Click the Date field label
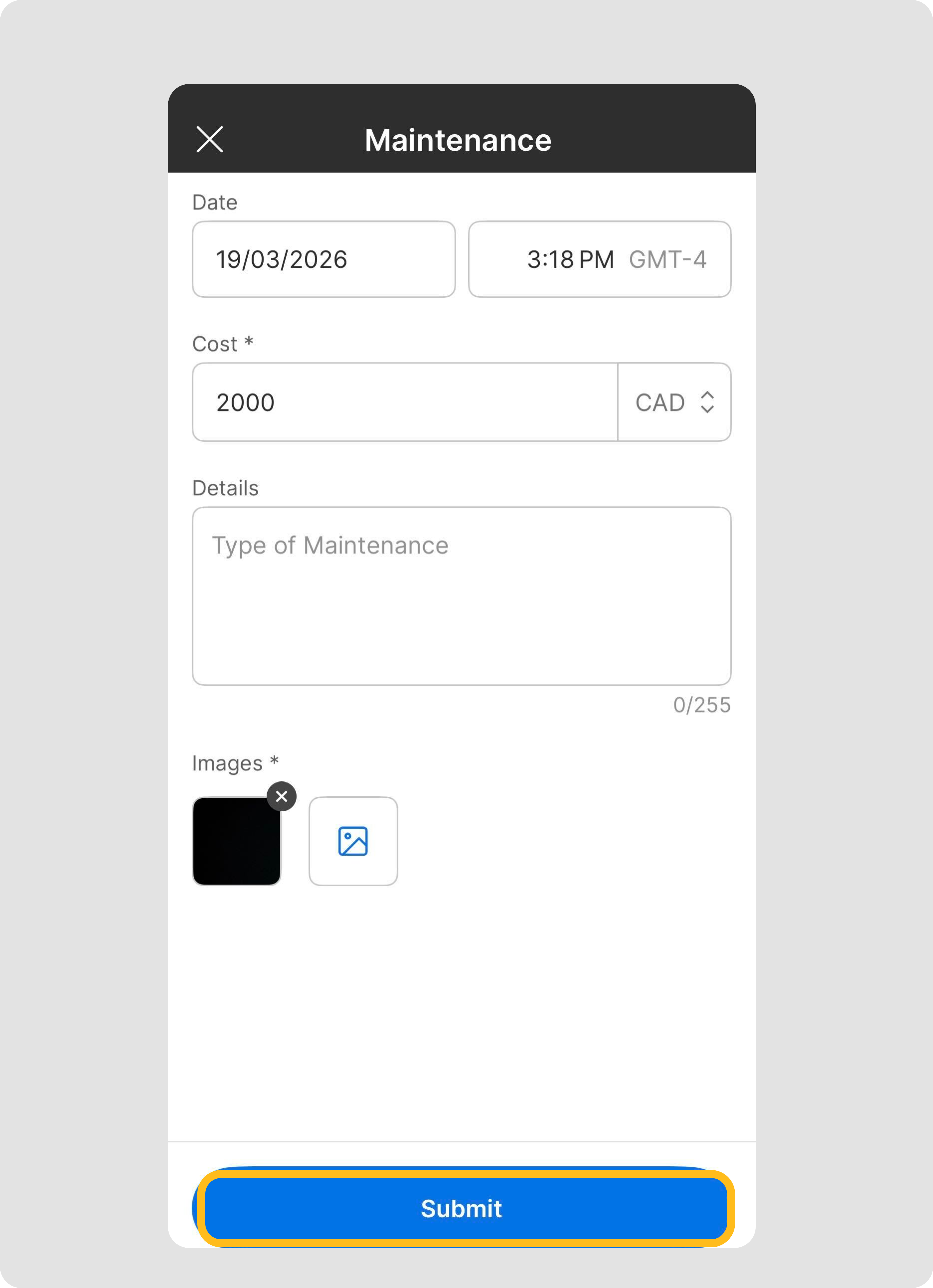933x1288 pixels. 215,202
